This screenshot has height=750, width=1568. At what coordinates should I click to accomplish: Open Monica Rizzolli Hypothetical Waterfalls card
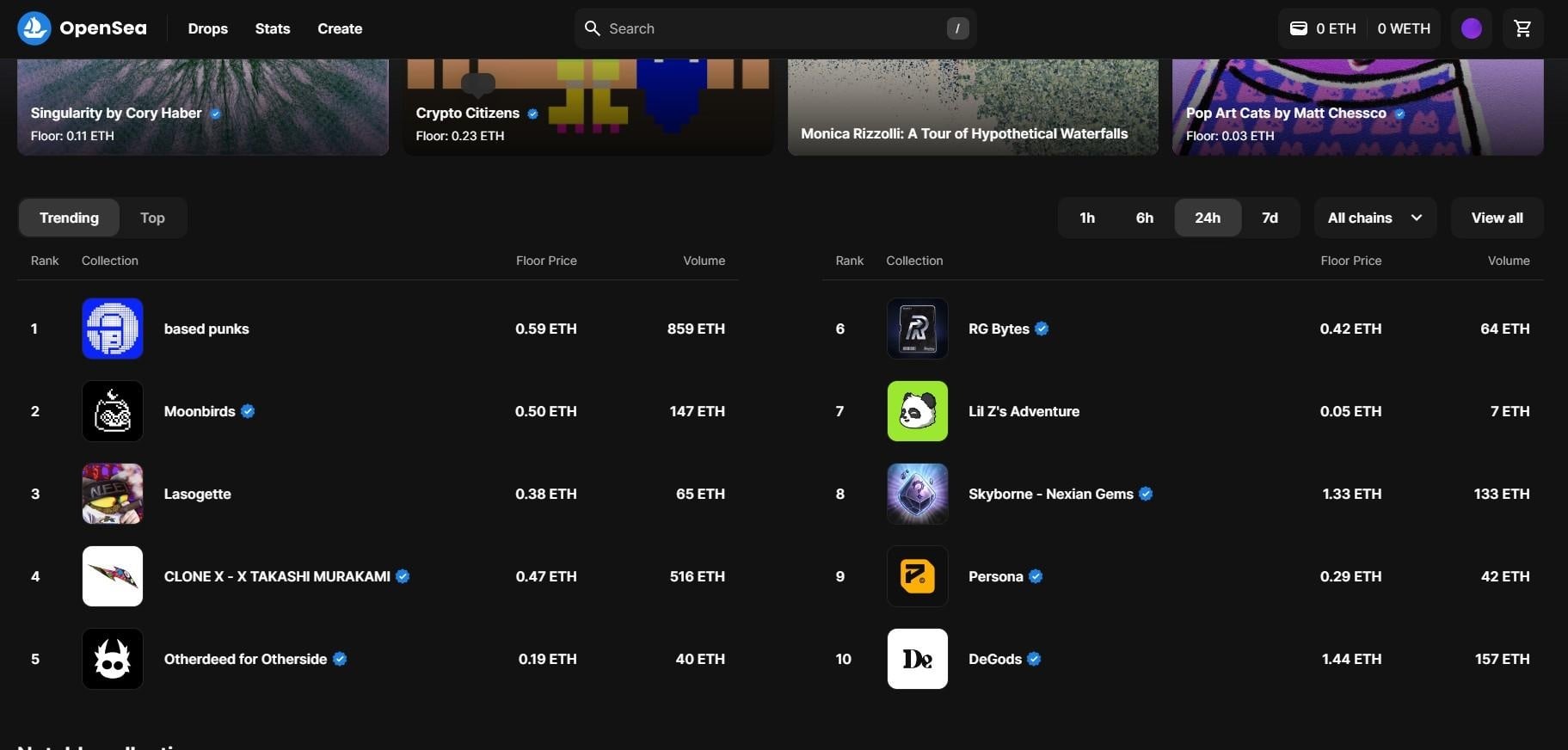[x=973, y=107]
